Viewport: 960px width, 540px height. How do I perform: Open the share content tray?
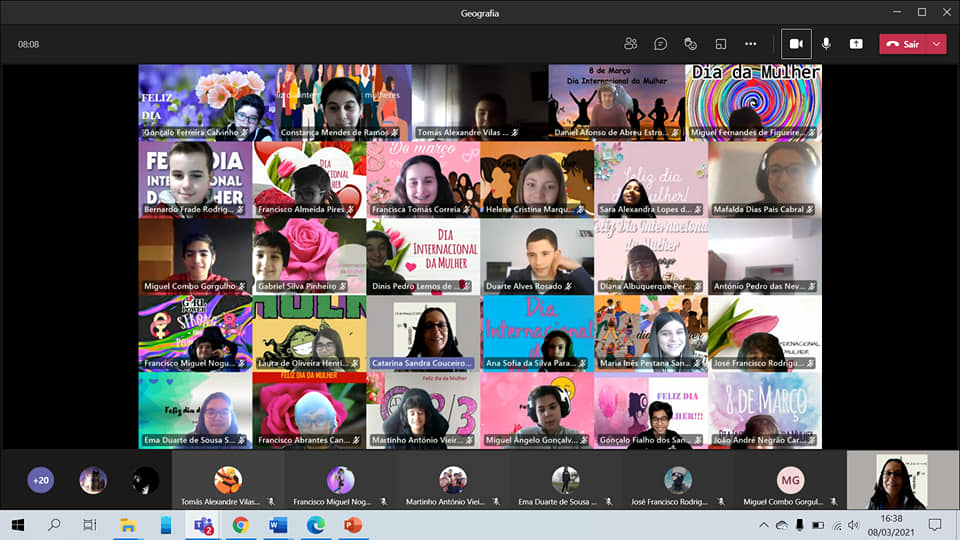(856, 44)
